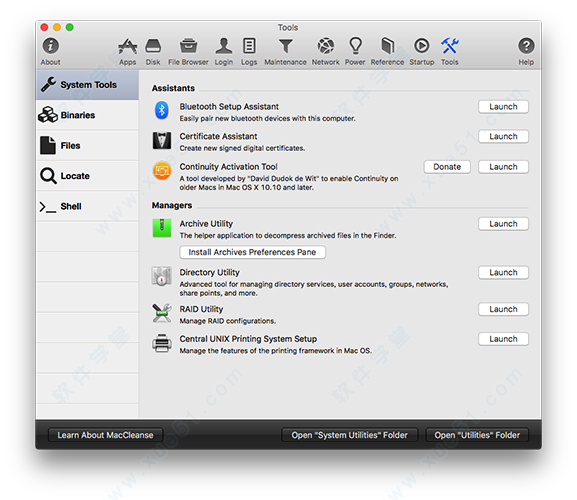The width and height of the screenshot is (577, 500).
Task: Open the Apps section icon
Action: coord(127,46)
